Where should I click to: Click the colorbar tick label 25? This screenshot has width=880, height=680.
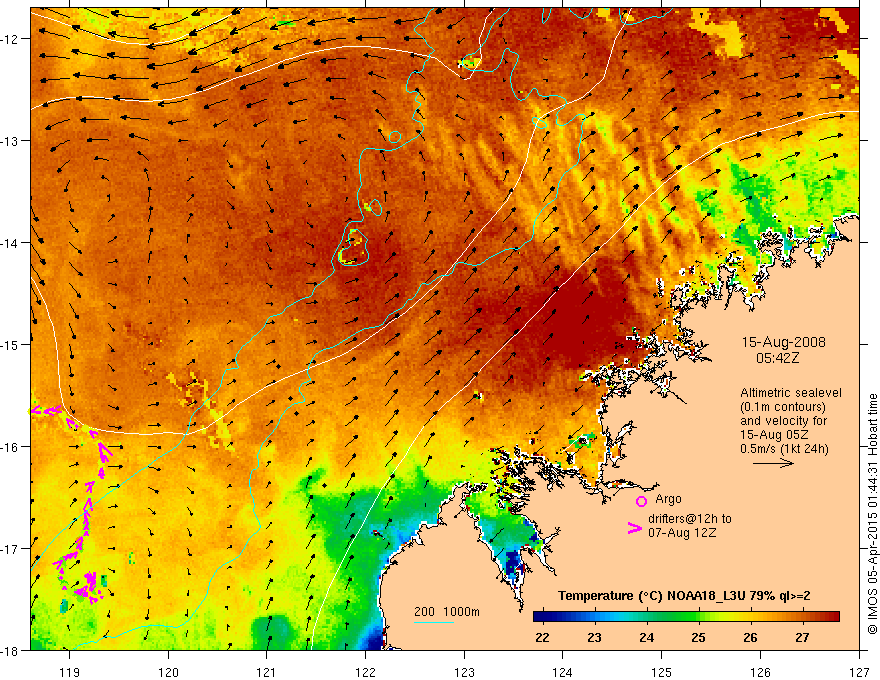pyautogui.click(x=698, y=637)
